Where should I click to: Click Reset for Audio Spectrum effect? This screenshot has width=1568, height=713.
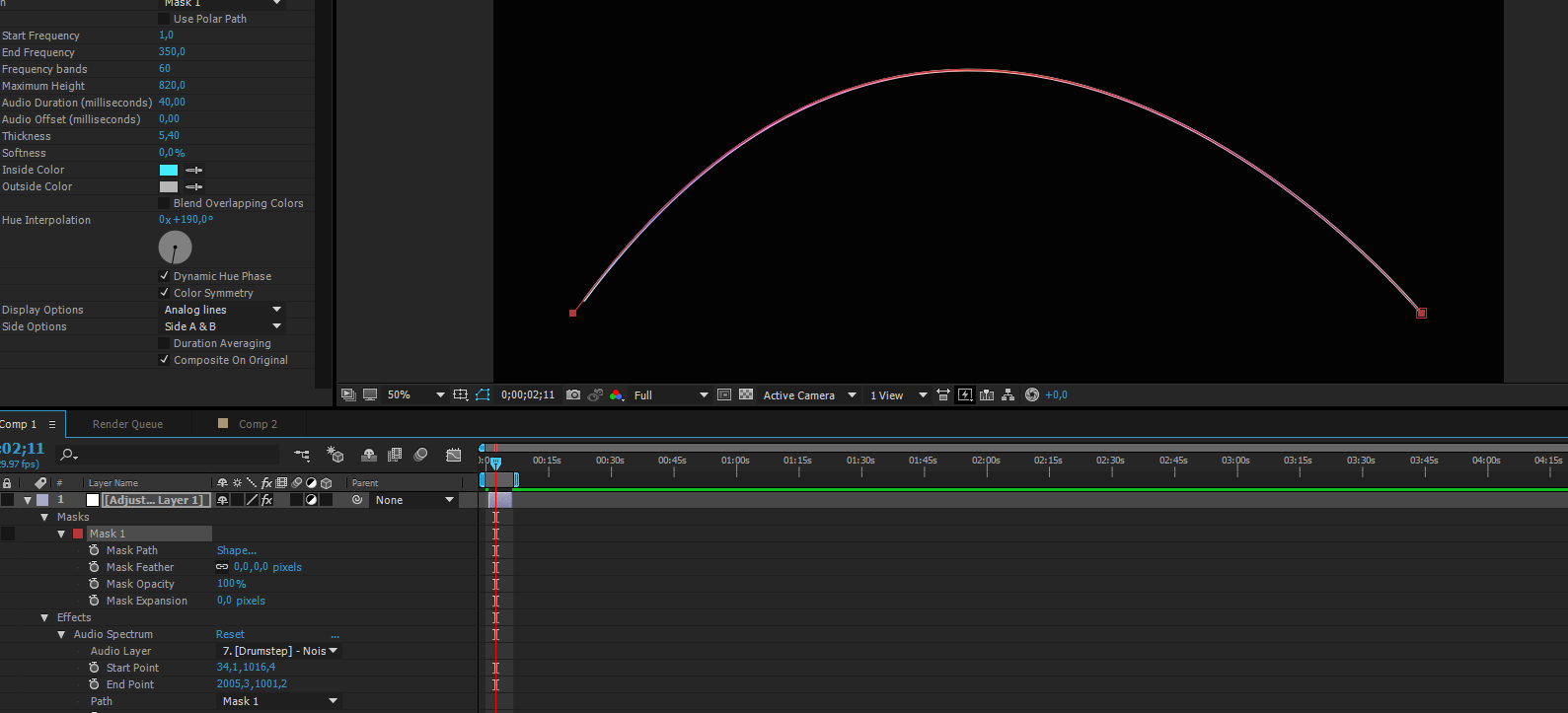click(230, 634)
